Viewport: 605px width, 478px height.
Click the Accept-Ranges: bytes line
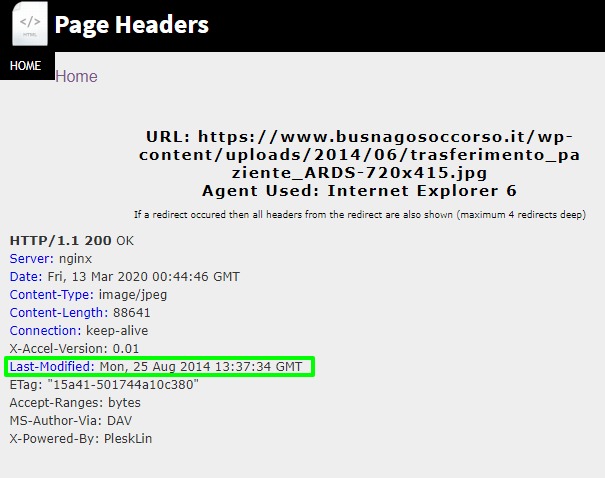(75, 402)
